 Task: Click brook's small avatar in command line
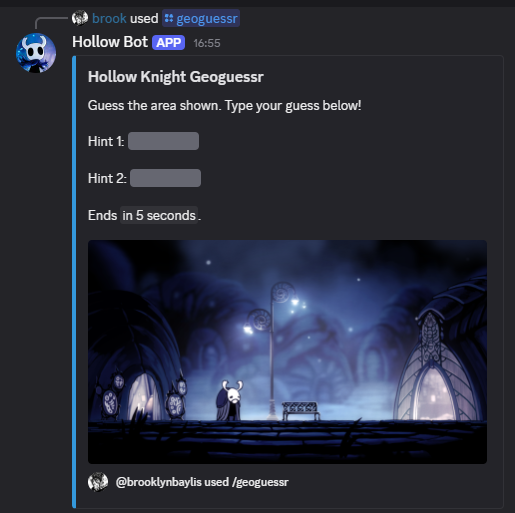point(80,18)
